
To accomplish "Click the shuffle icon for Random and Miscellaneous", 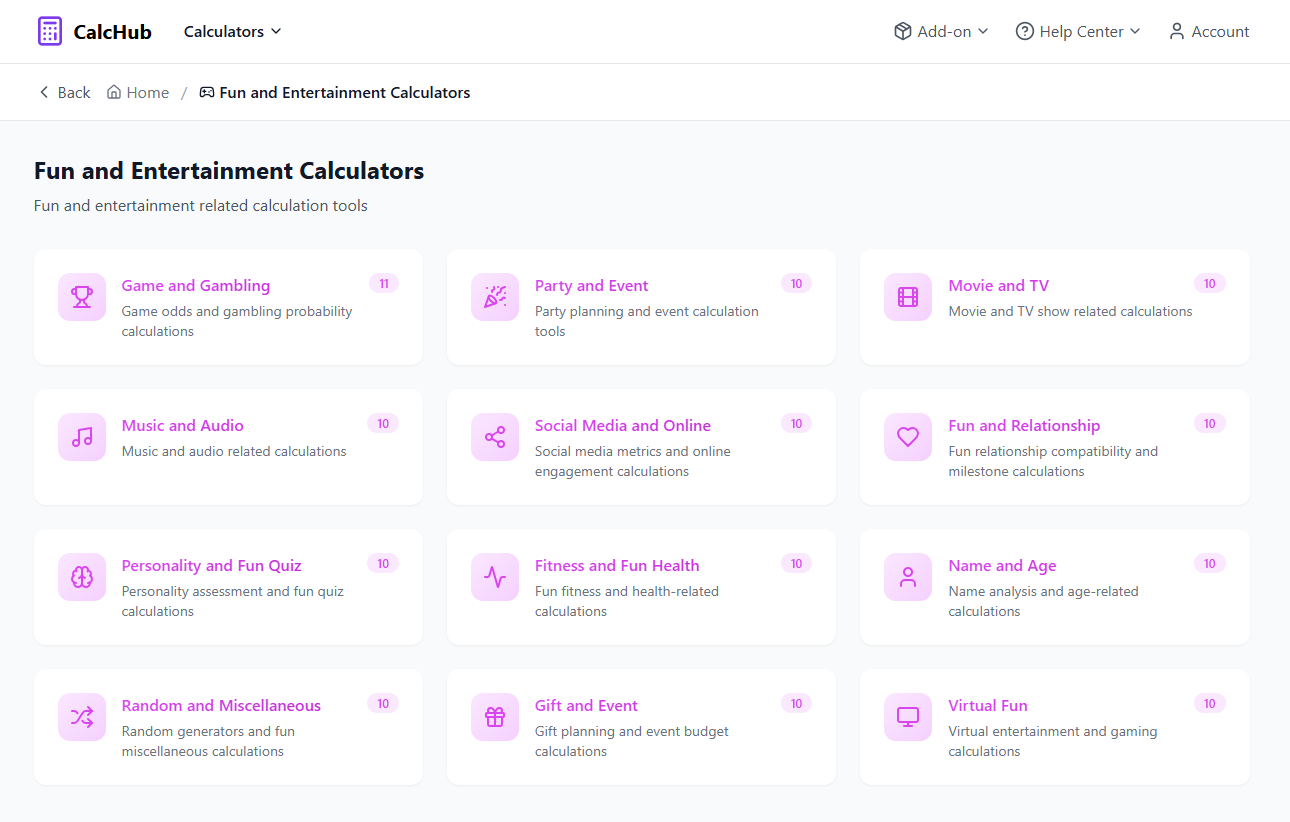I will (82, 717).
